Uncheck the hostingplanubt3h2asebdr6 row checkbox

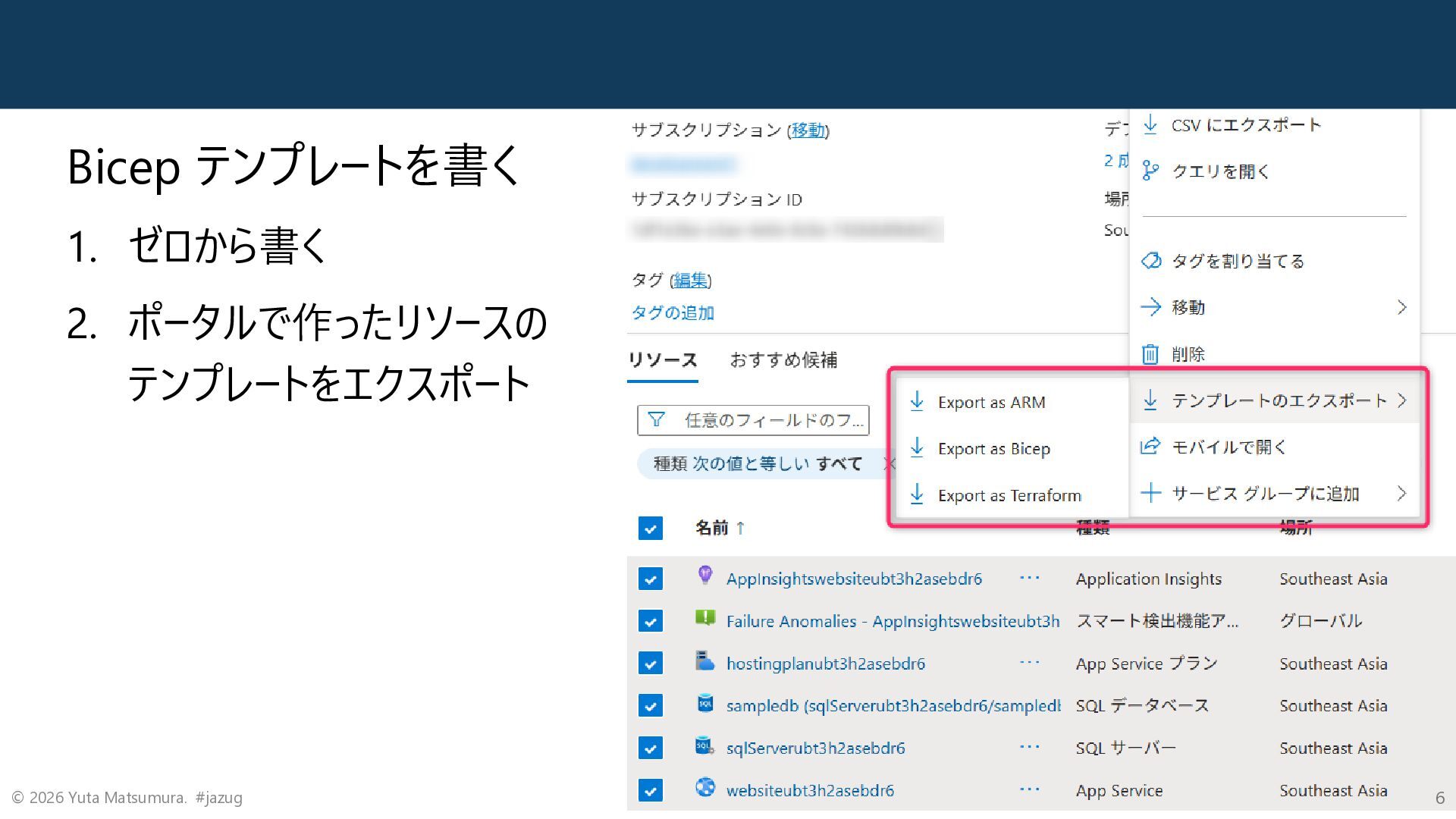(x=650, y=664)
